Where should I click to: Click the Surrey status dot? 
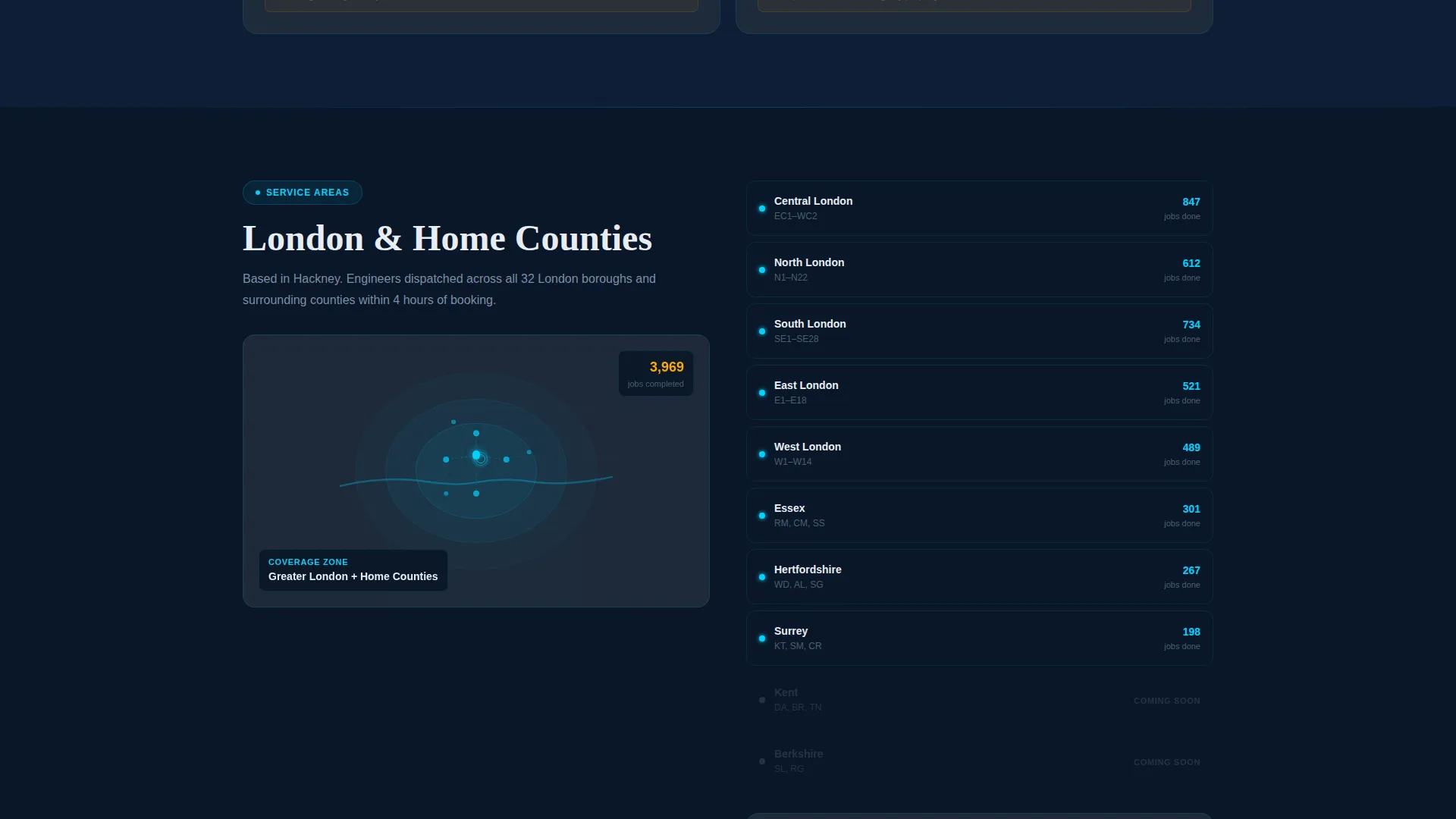pos(762,639)
